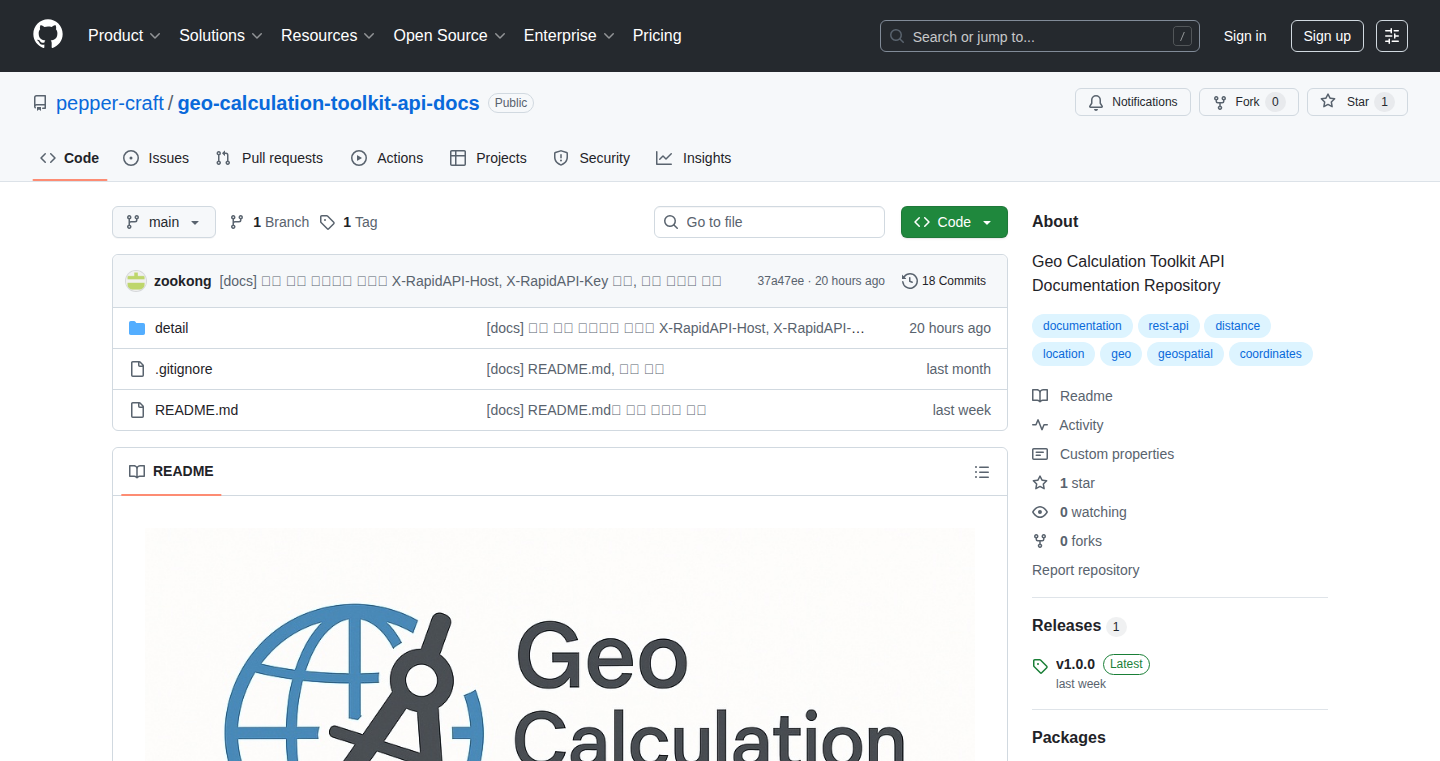Click the zookong avatar image
Viewport: 1440px width, 761px height.
136,281
